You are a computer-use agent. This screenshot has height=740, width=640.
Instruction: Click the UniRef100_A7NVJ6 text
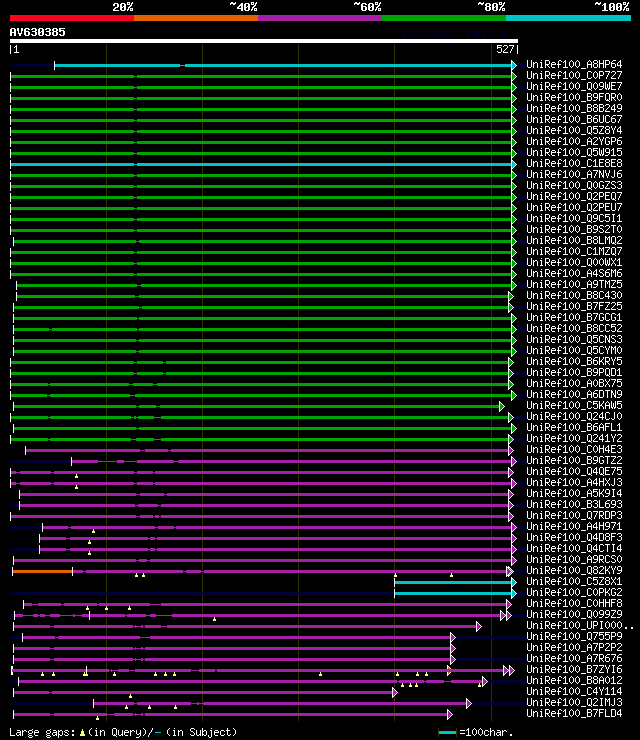tap(574, 174)
